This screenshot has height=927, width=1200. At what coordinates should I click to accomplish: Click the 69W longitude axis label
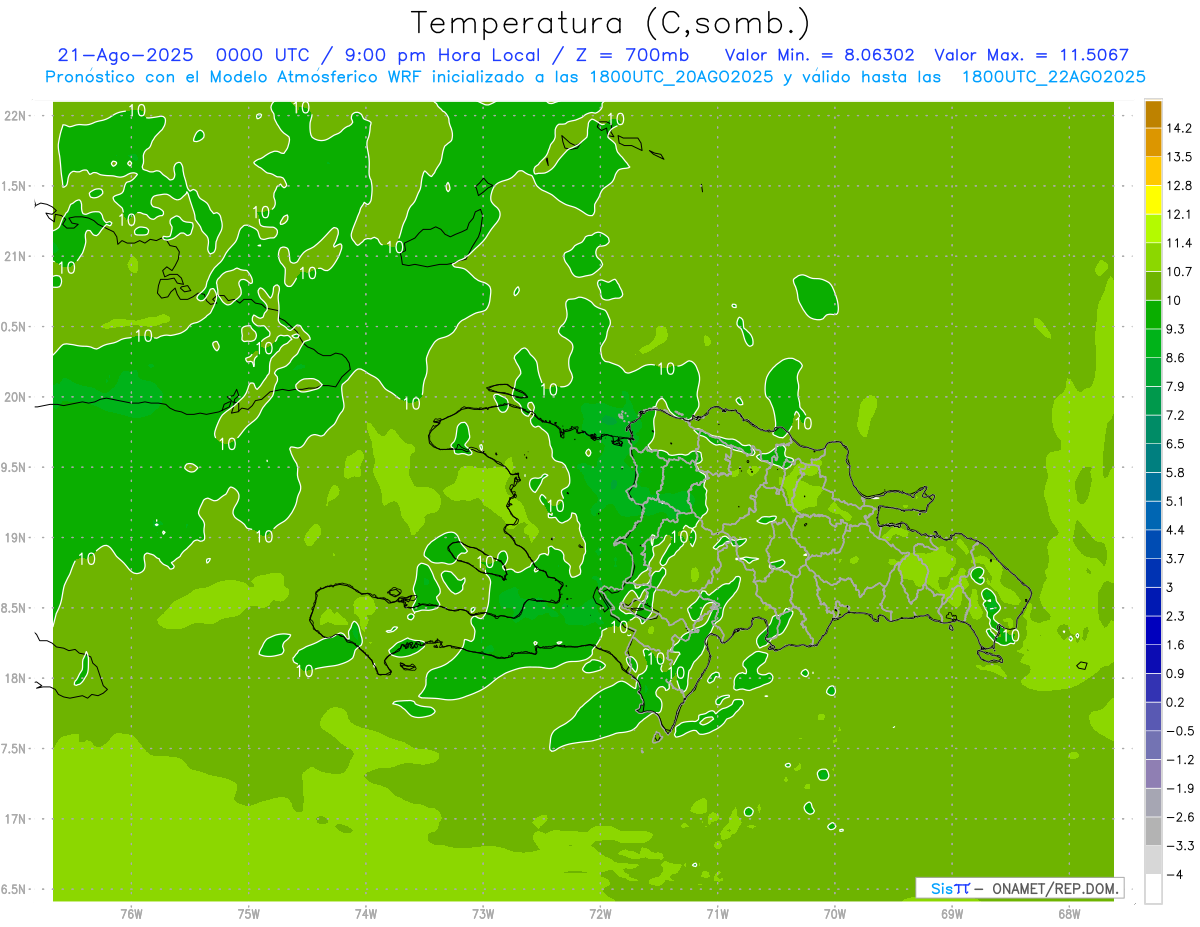(952, 913)
